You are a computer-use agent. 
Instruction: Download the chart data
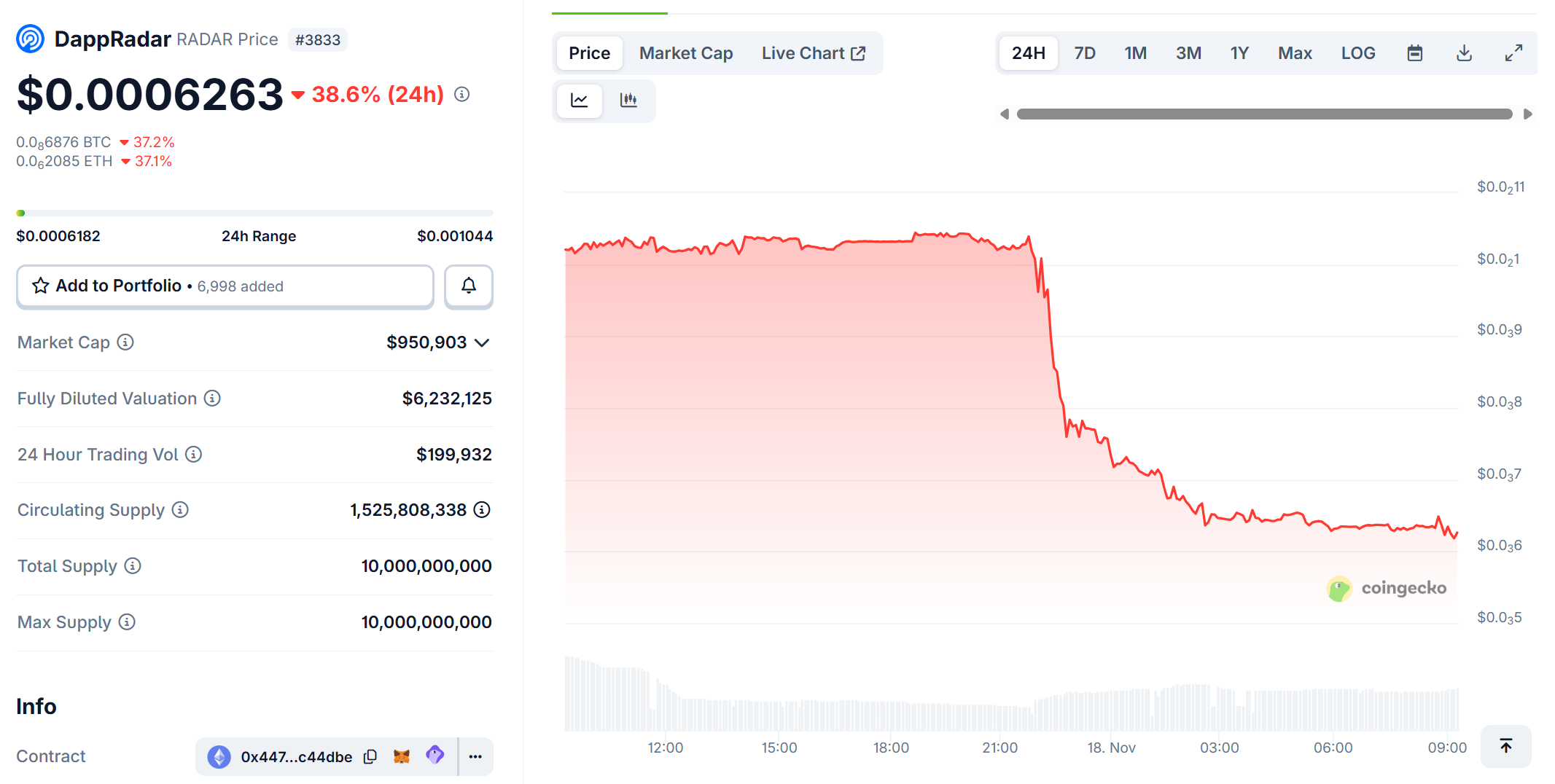pos(1464,52)
